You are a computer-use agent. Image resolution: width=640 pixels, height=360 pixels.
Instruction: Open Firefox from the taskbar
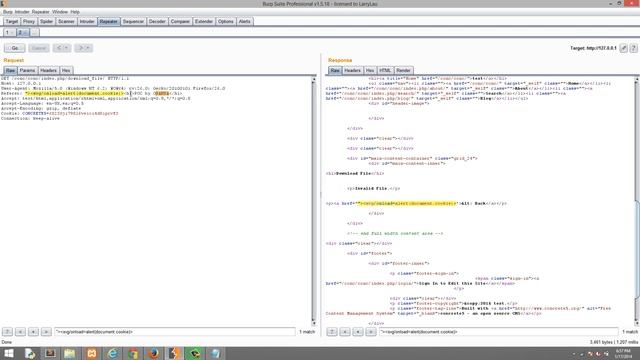(x=153, y=353)
